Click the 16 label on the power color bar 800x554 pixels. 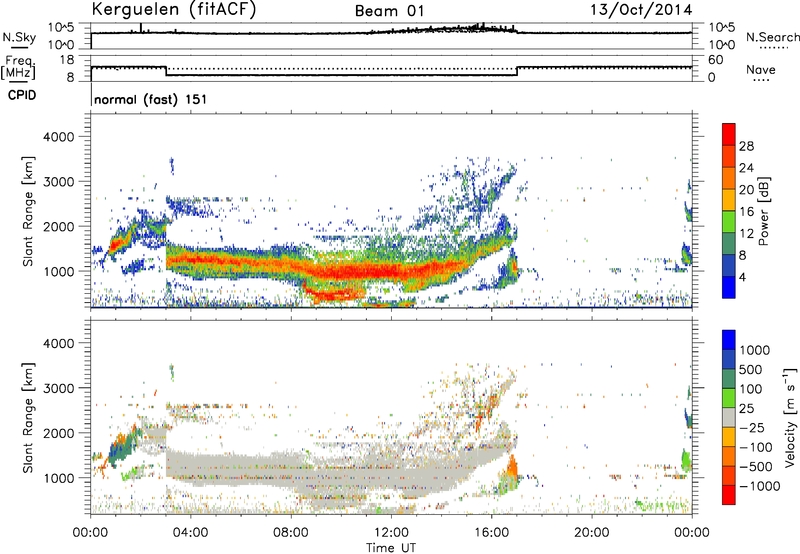(x=746, y=212)
